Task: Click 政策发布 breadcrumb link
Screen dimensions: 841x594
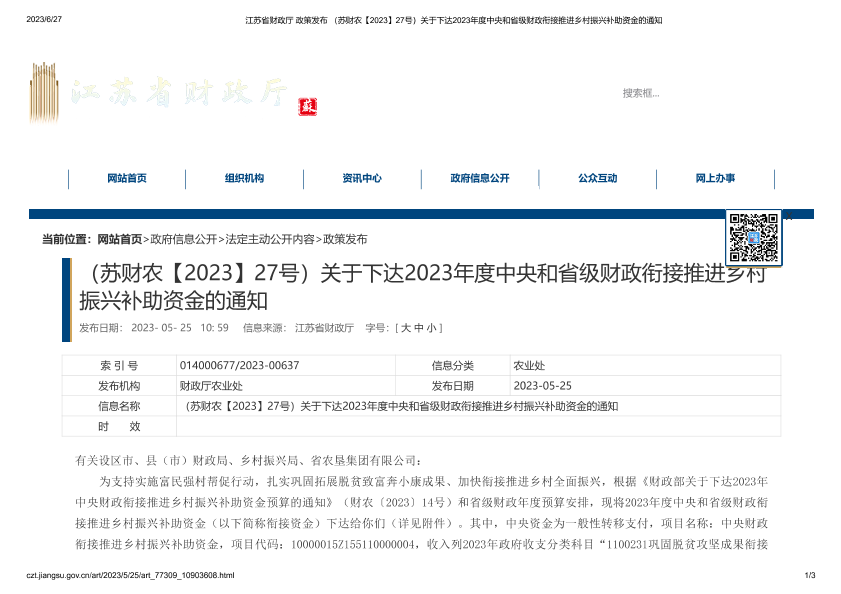Action: click(x=345, y=240)
